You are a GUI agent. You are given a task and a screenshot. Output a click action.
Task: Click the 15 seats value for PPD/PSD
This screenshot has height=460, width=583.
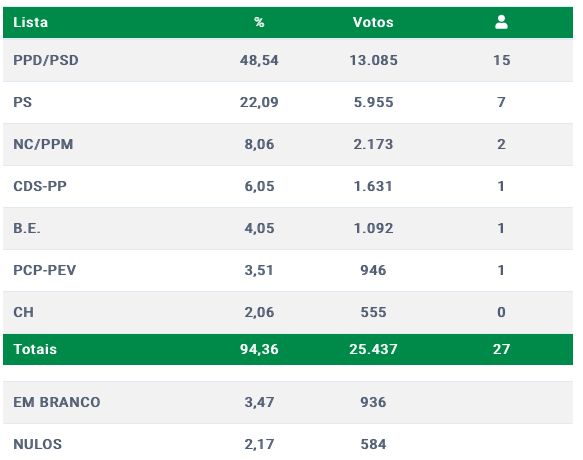(x=502, y=60)
